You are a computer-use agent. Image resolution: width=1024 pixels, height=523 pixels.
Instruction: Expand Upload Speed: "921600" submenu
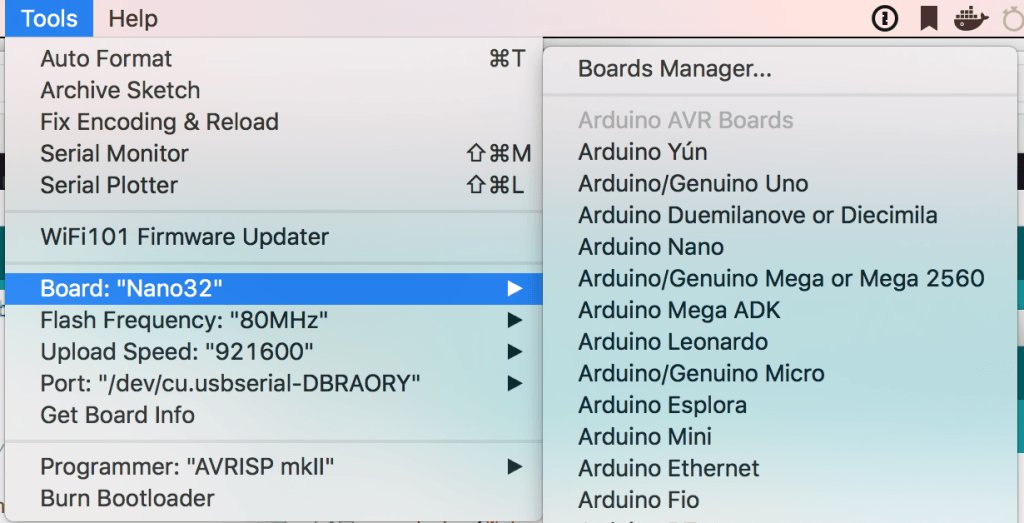pos(274,352)
